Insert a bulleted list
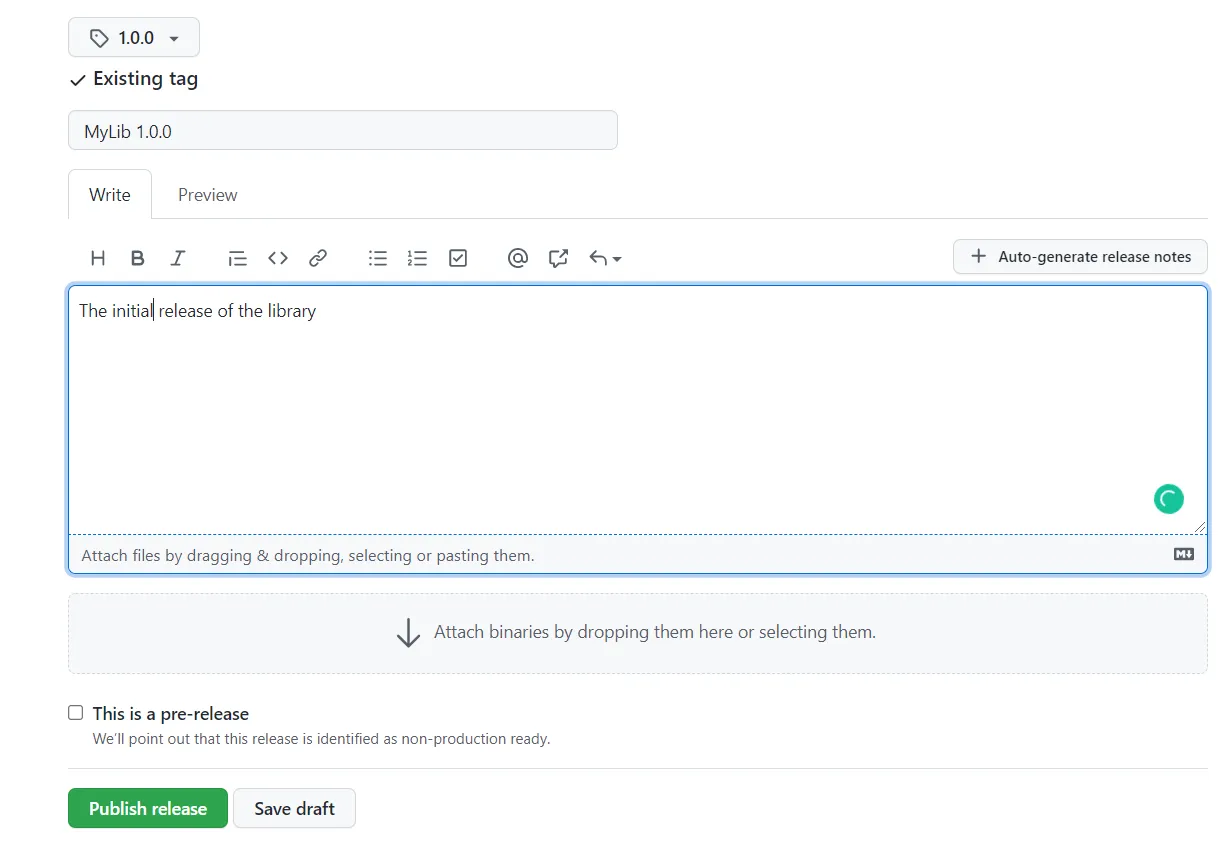Image resolution: width=1228 pixels, height=842 pixels. (x=378, y=258)
